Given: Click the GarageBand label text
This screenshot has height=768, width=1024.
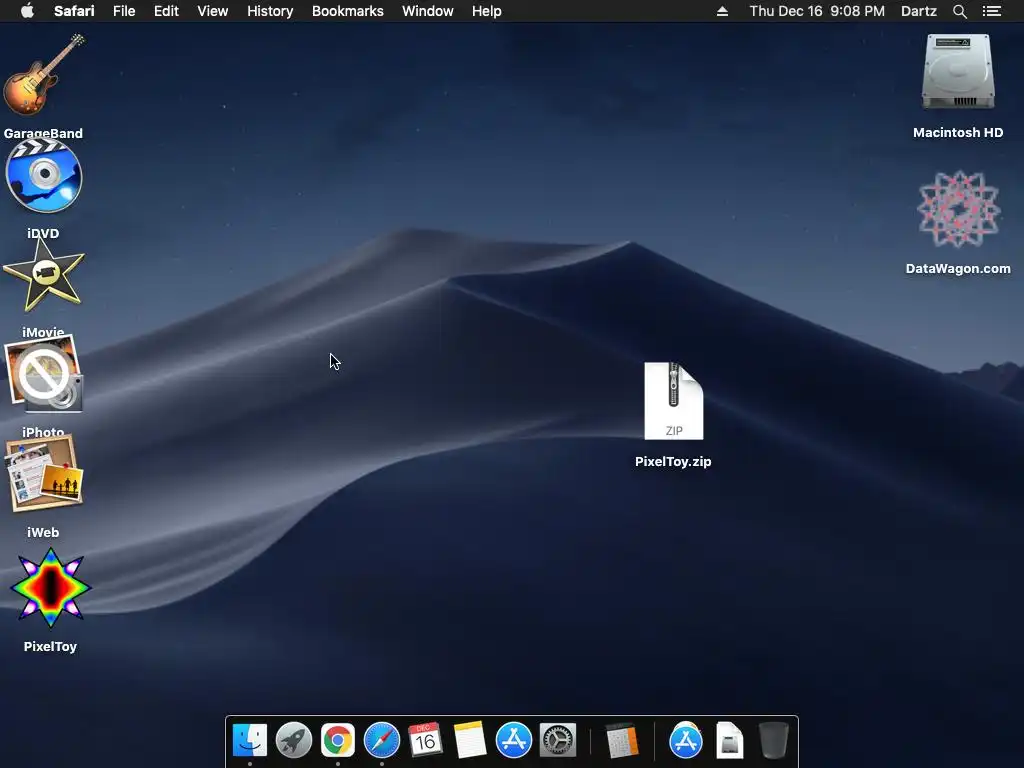Looking at the screenshot, I should (43, 133).
